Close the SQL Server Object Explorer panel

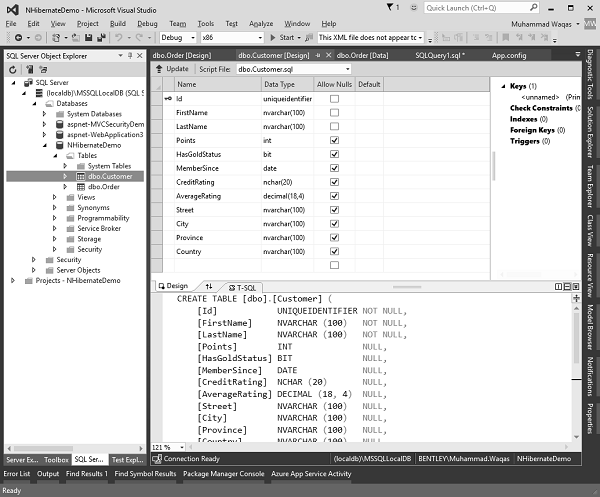tap(140, 55)
